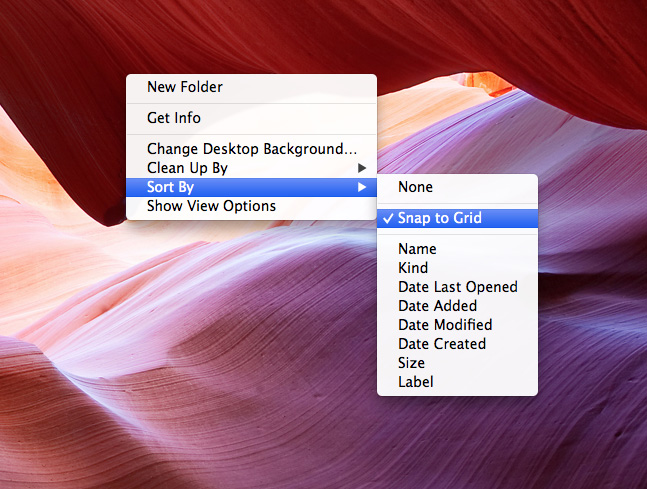
Task: Open the Sort By submenu
Action: [251, 187]
